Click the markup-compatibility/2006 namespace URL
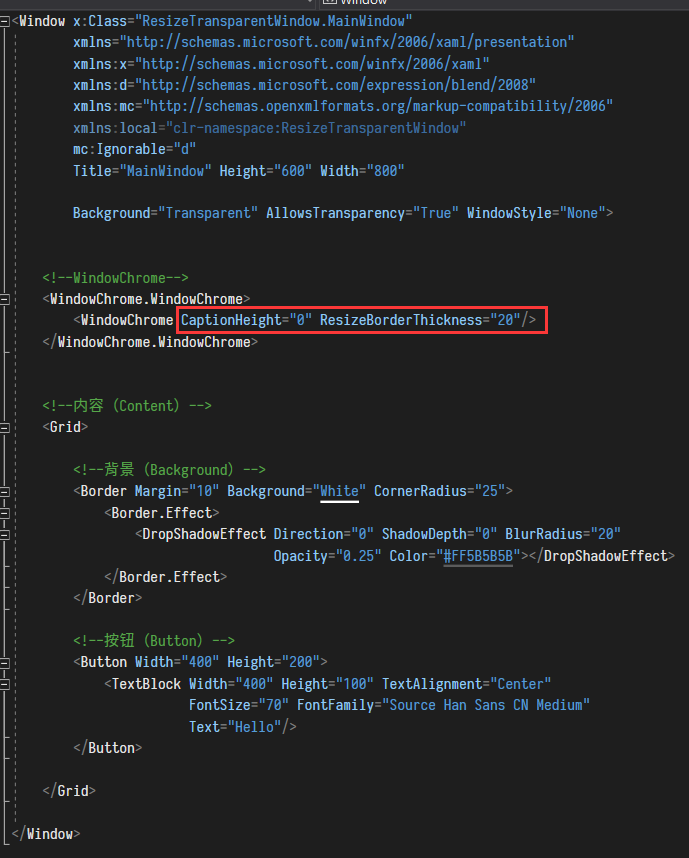This screenshot has width=689, height=858. click(378, 106)
